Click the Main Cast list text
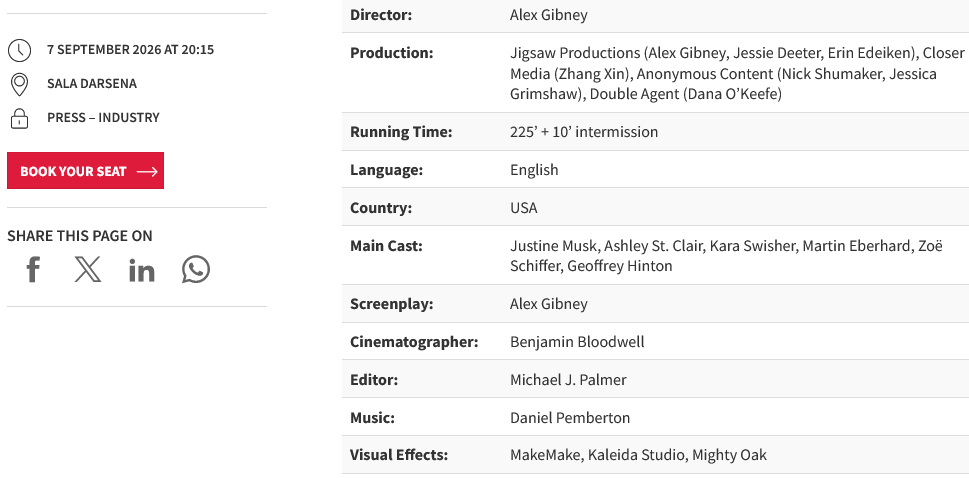The height and width of the screenshot is (478, 969). click(726, 256)
